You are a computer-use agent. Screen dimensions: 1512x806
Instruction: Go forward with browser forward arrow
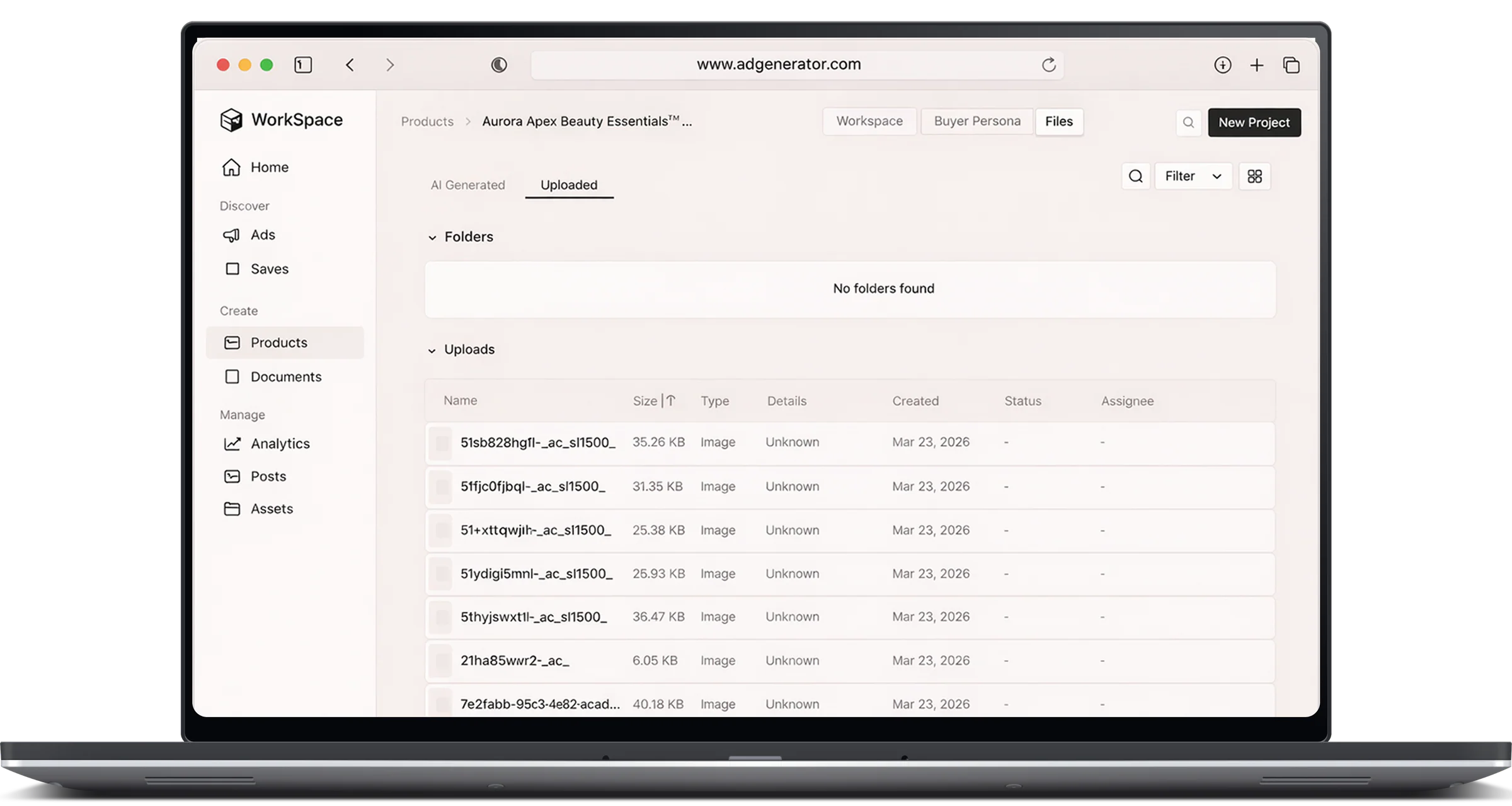(x=390, y=65)
